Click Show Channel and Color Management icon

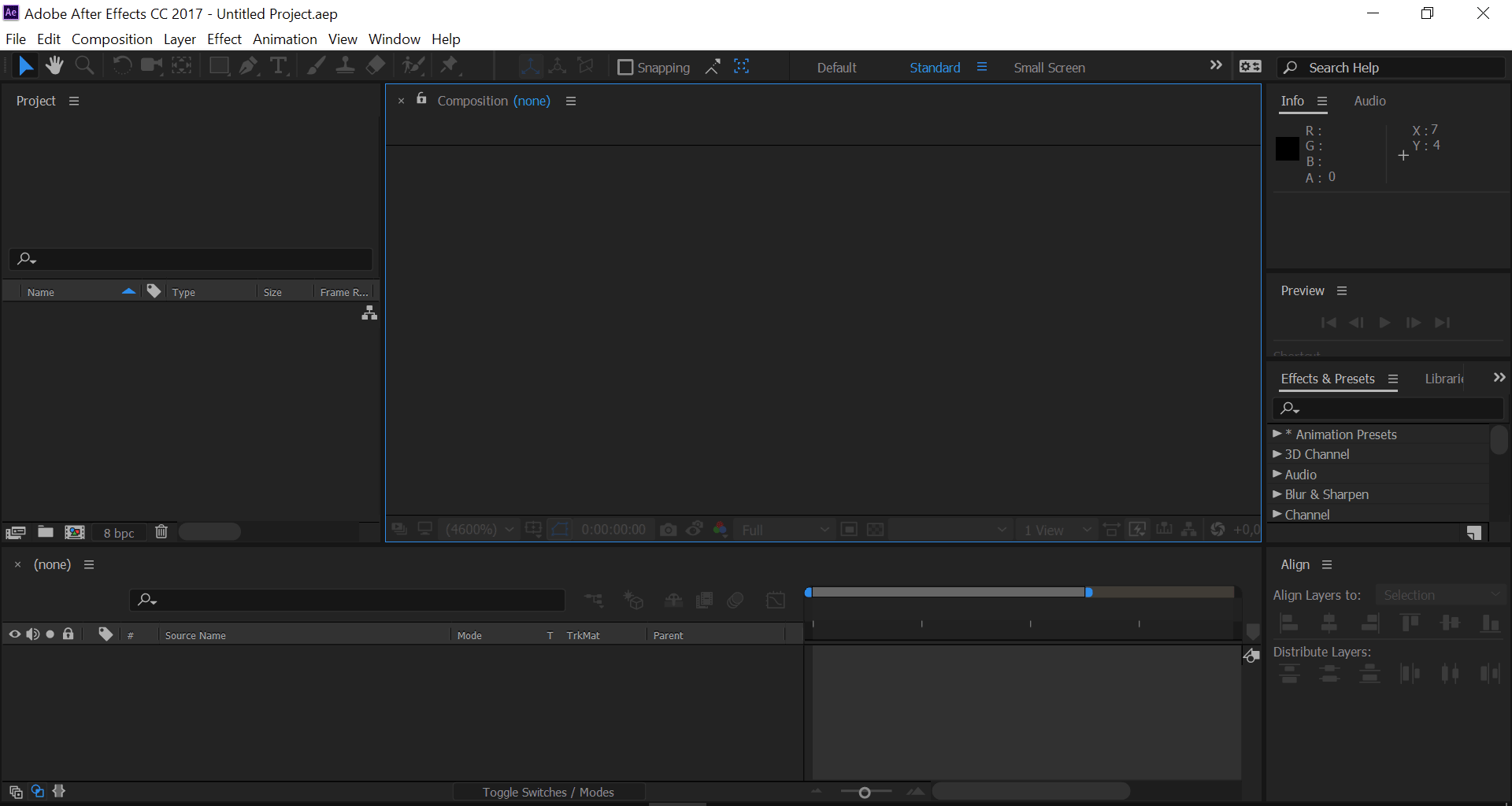[720, 530]
